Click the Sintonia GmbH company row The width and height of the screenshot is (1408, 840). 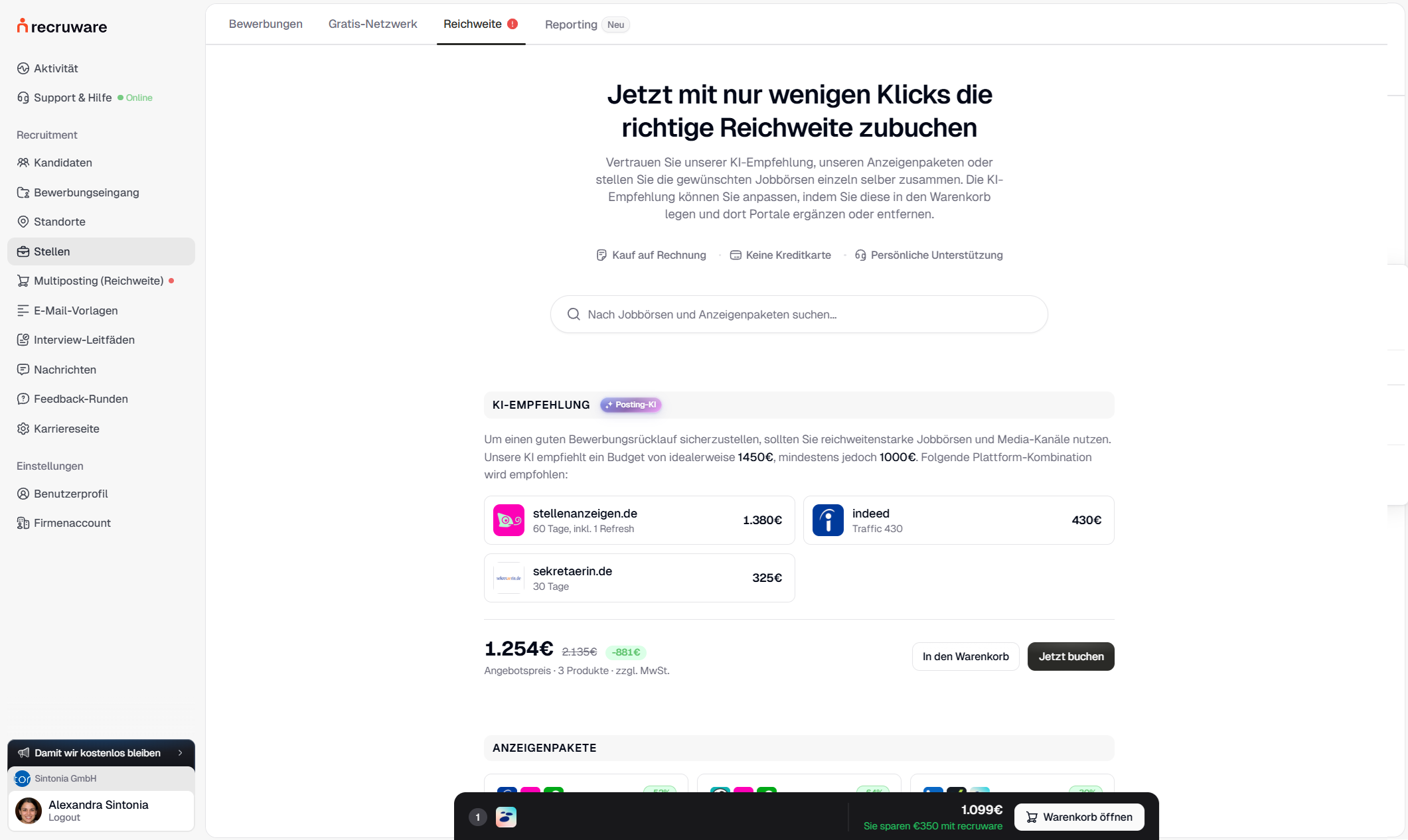pyautogui.click(x=101, y=778)
